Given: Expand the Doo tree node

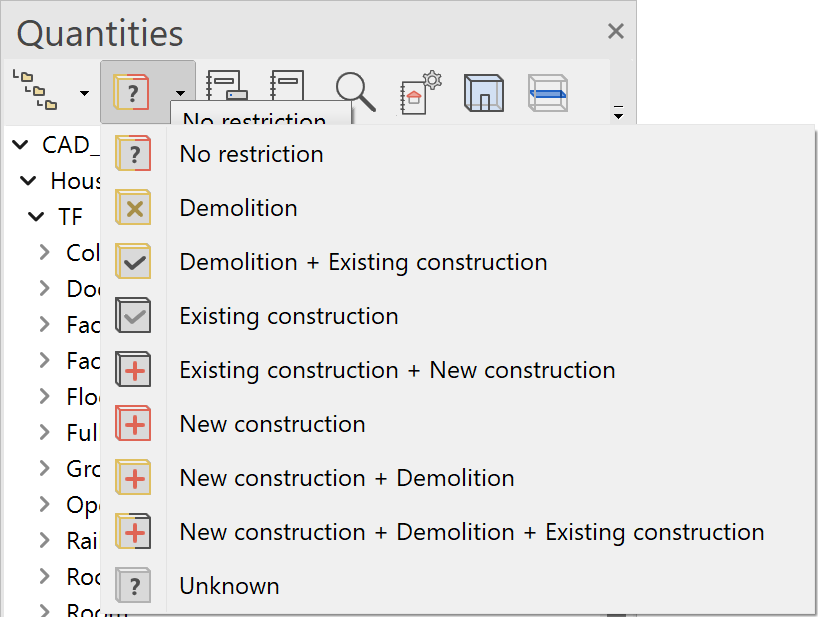Looking at the screenshot, I should point(45,288).
